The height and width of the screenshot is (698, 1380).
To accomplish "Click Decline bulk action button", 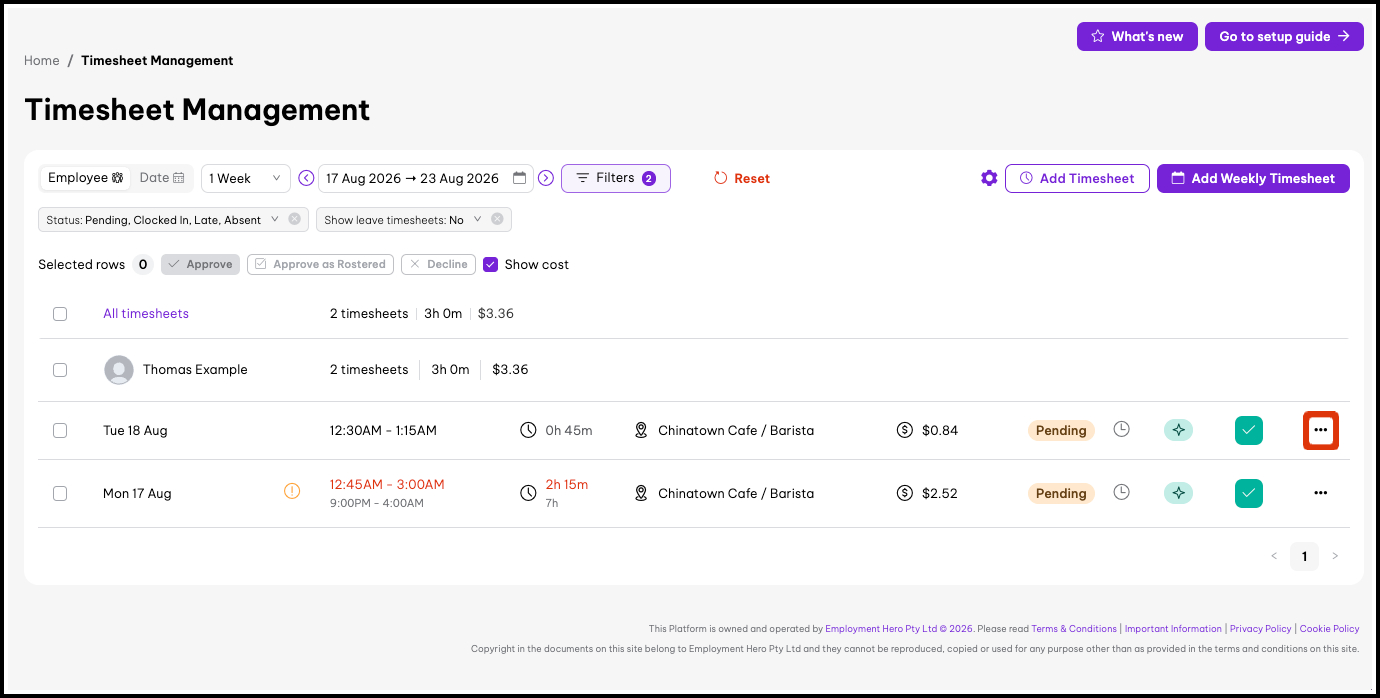I will click(438, 264).
